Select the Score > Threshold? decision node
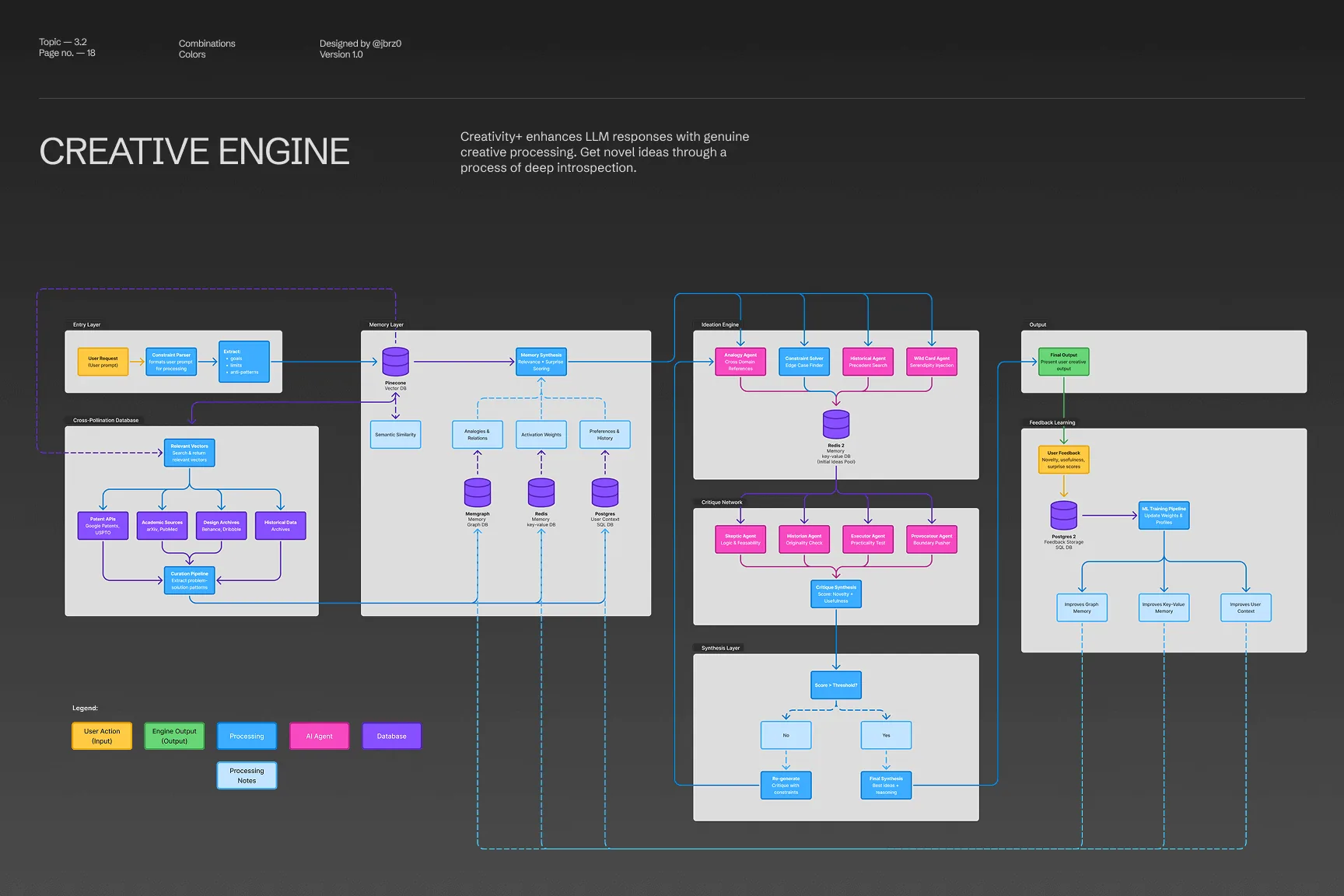The height and width of the screenshot is (896, 1344). 836,685
